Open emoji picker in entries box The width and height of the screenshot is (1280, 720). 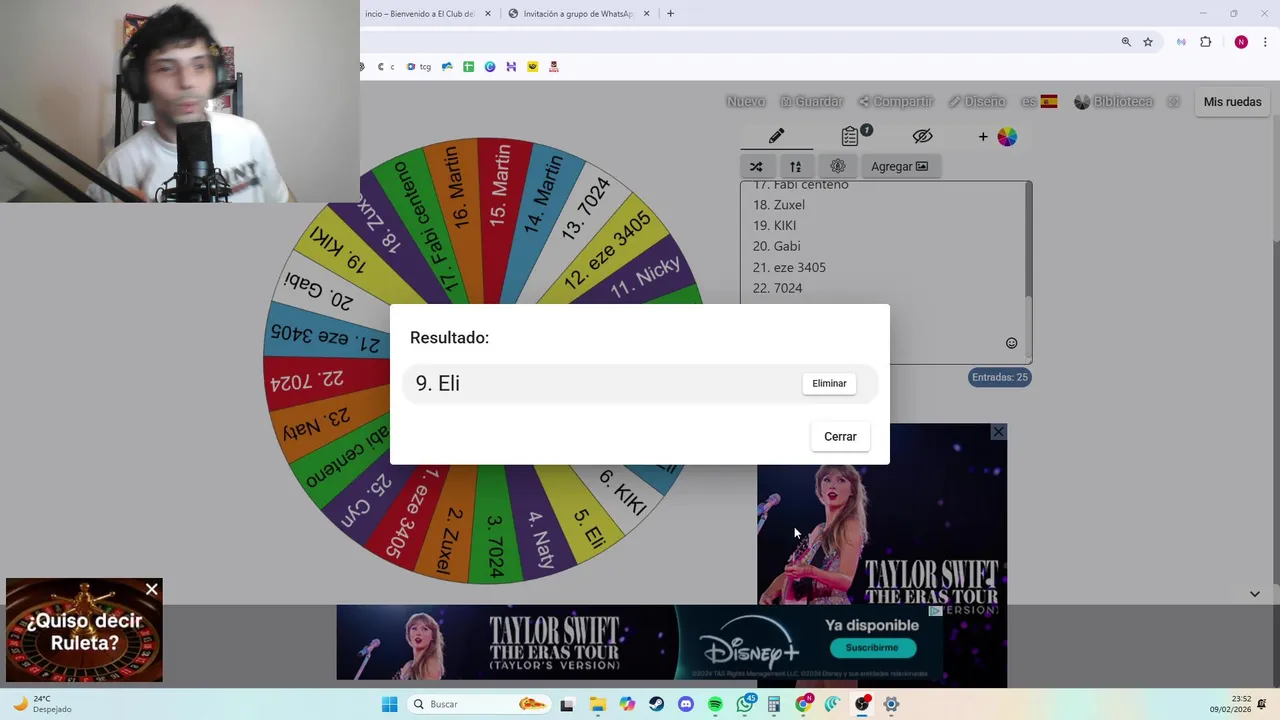(1011, 343)
